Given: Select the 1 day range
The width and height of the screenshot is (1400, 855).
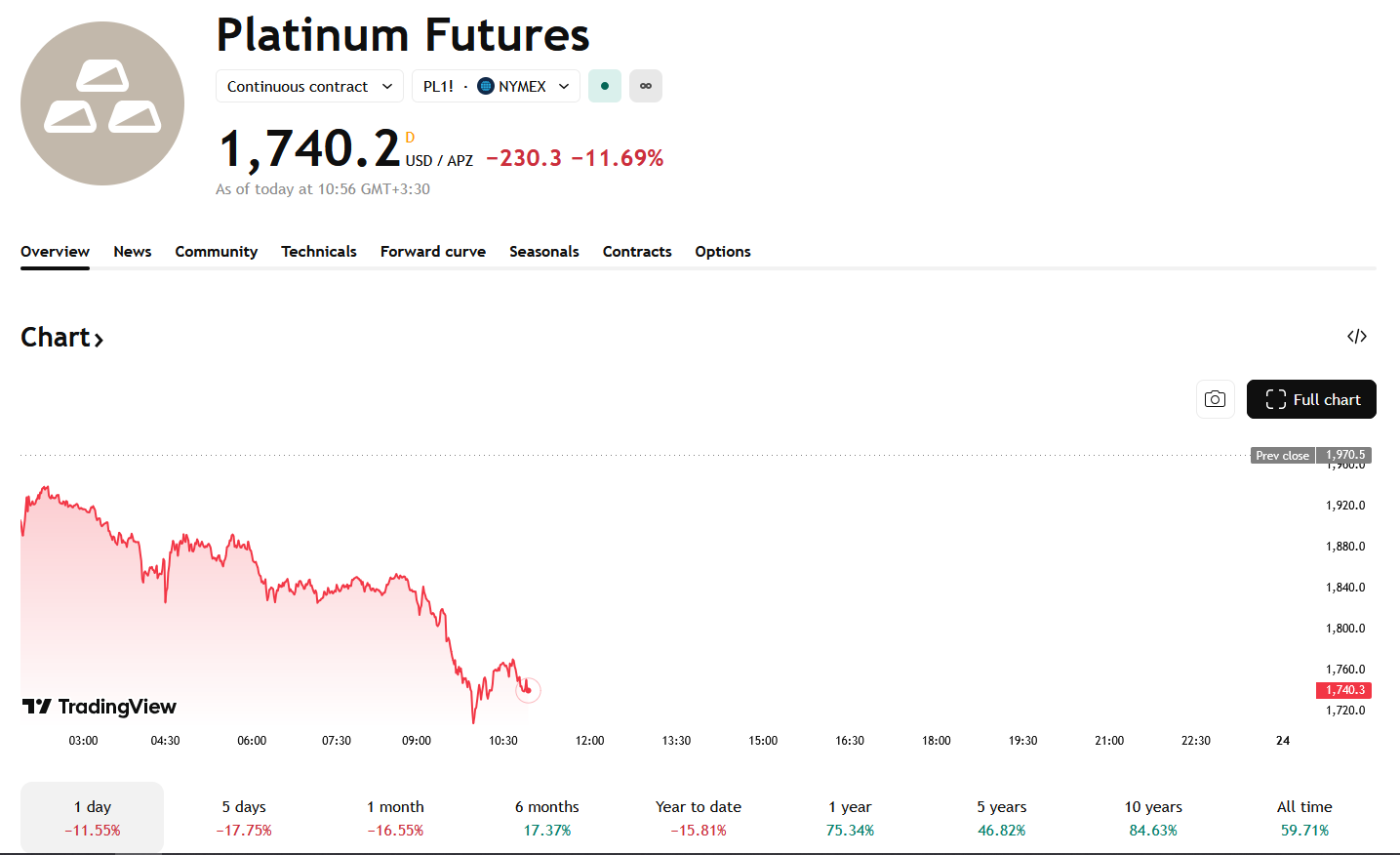Looking at the screenshot, I should click(x=93, y=818).
